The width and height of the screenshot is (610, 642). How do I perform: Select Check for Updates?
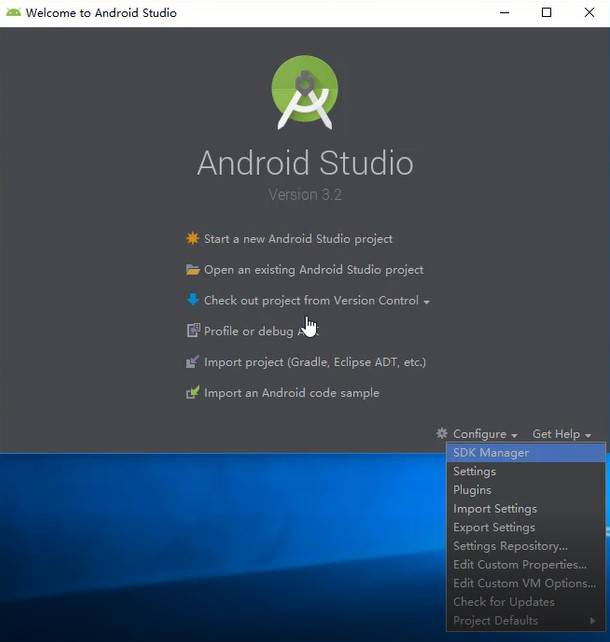[526, 602]
